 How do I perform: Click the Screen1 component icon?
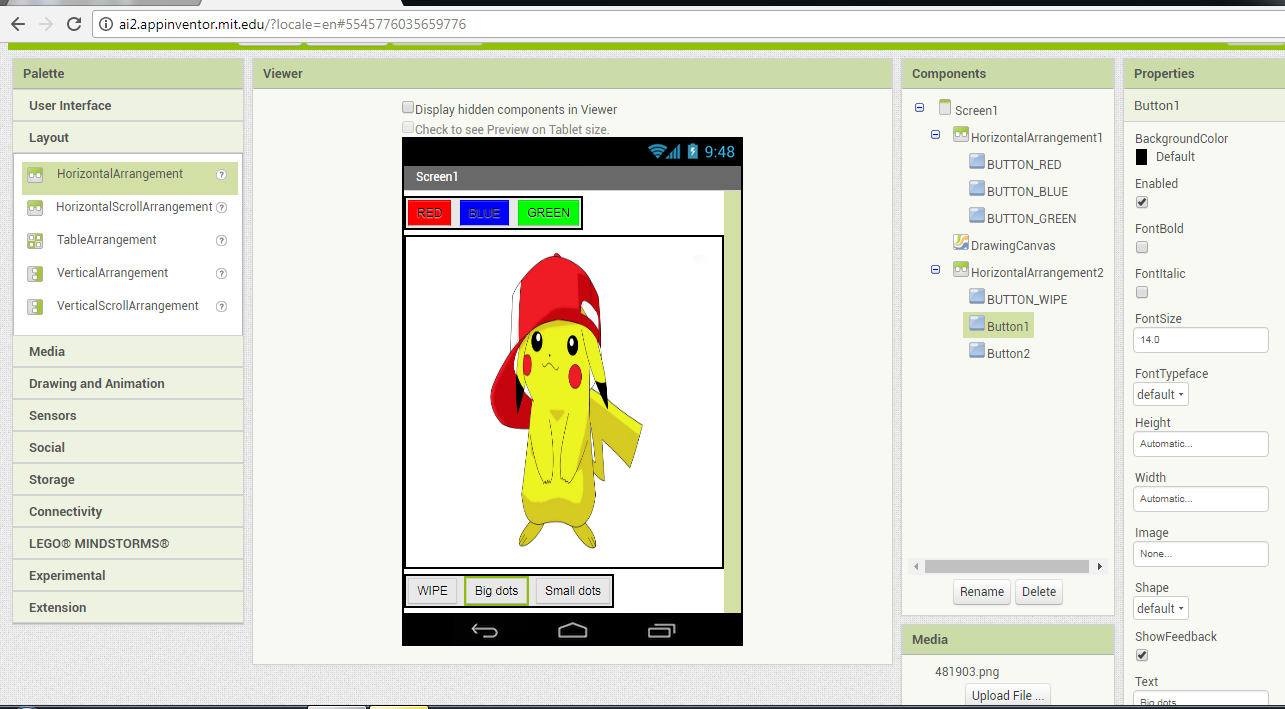(x=945, y=108)
